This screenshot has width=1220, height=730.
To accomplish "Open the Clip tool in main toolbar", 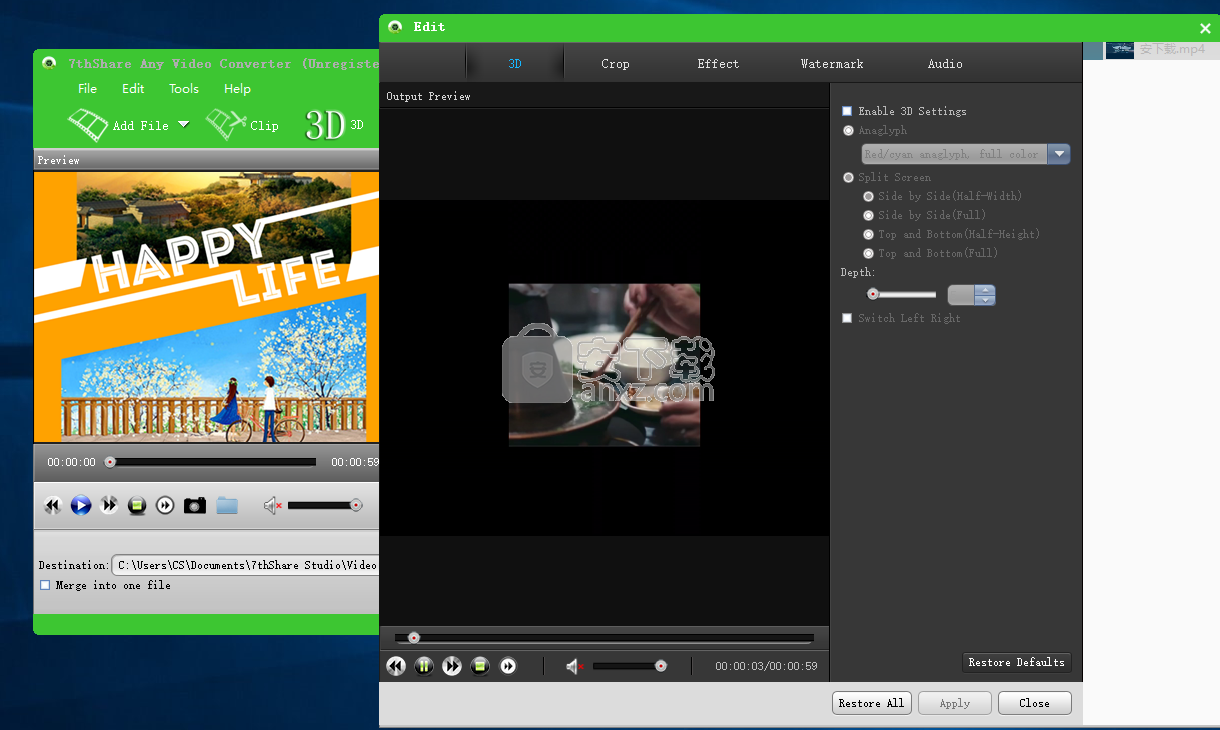I will (242, 125).
